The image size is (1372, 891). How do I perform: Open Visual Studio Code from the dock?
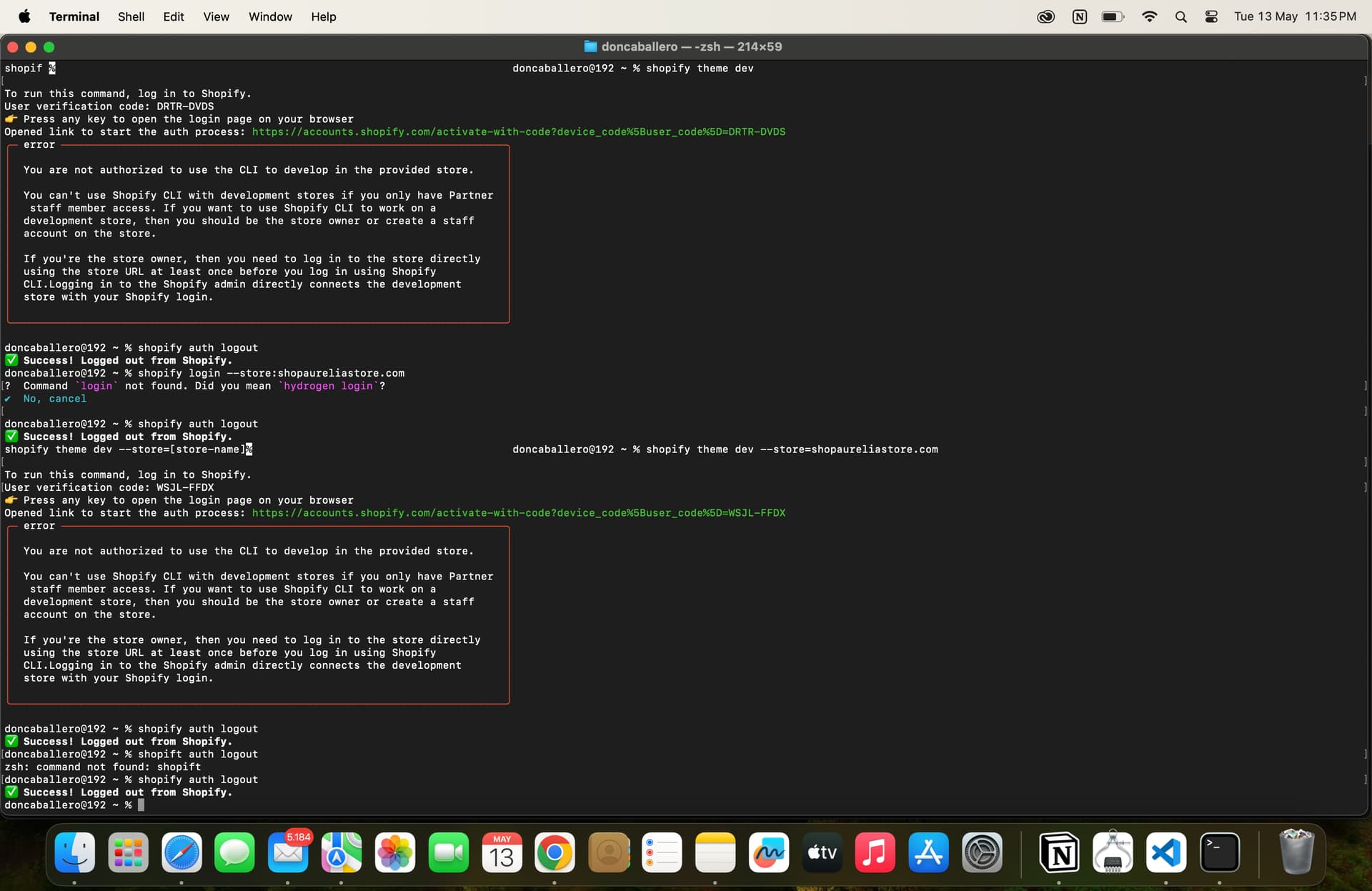[1165, 852]
